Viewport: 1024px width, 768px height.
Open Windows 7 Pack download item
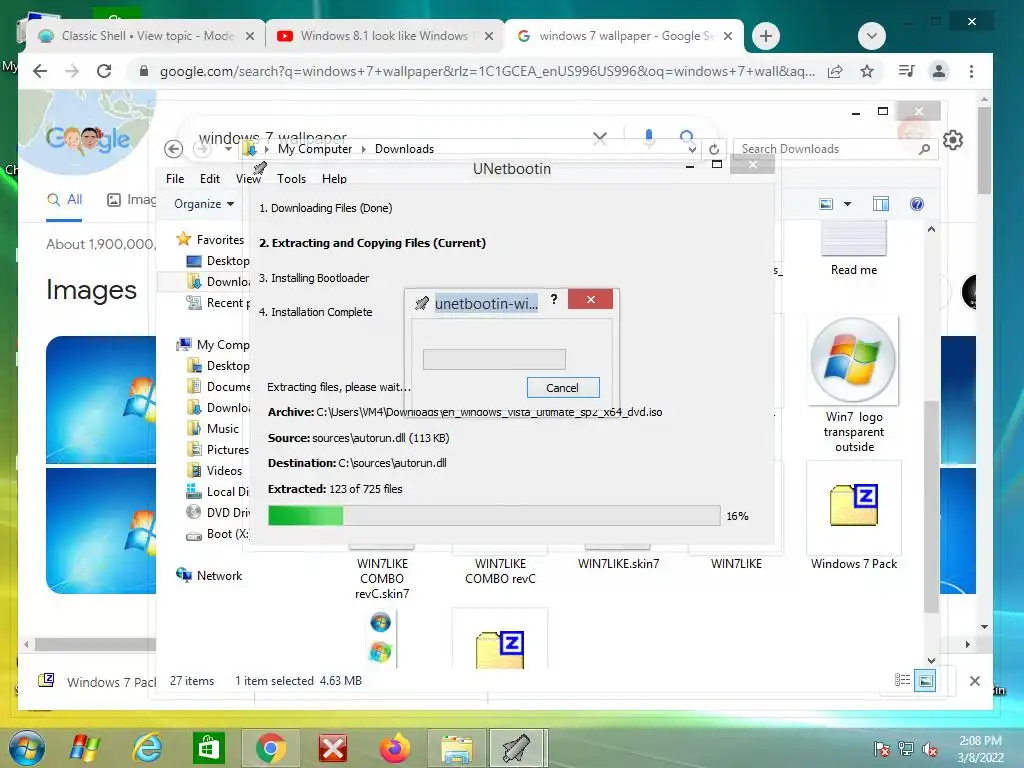tap(97, 682)
